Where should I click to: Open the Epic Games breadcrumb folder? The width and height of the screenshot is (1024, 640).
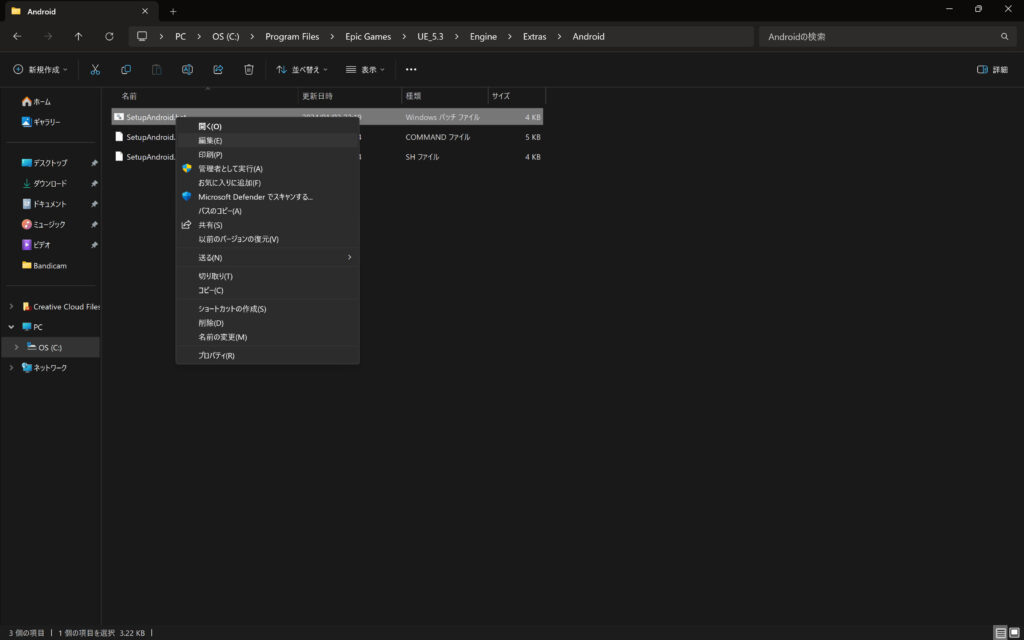click(x=366, y=36)
